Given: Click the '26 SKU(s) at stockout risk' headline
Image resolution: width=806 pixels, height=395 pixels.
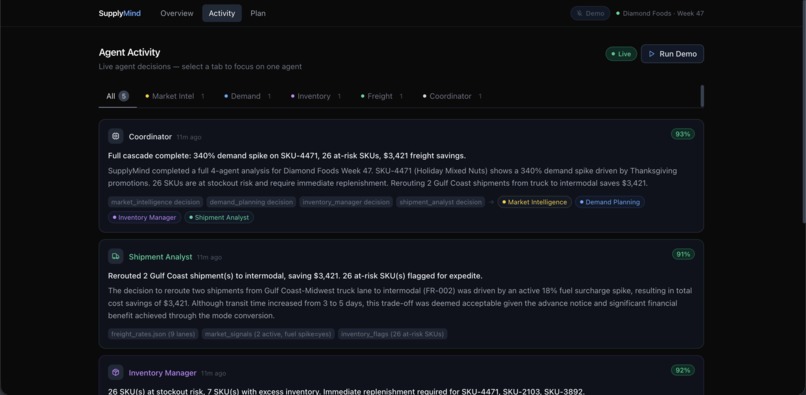Looking at the screenshot, I should pos(346,391).
